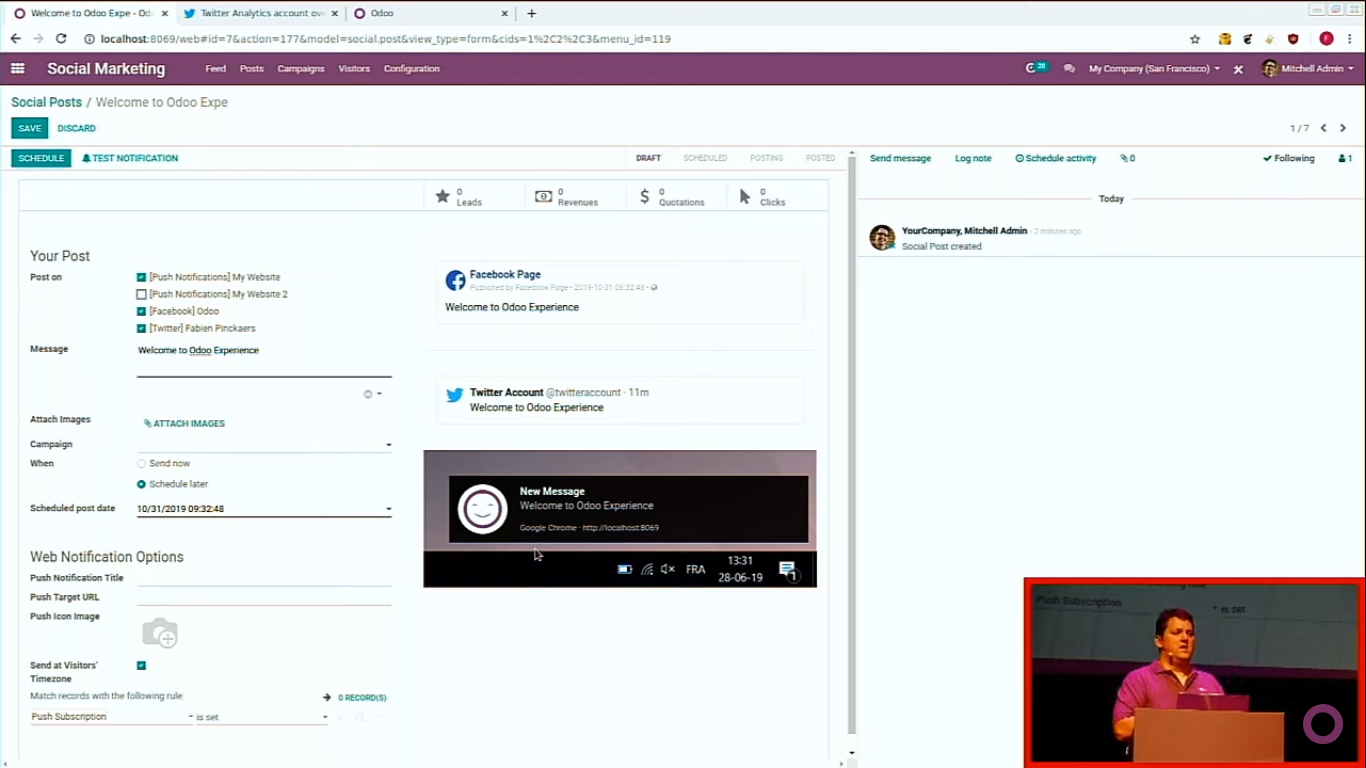
Task: Toggle the Following subscription in chatter
Action: 1288,158
